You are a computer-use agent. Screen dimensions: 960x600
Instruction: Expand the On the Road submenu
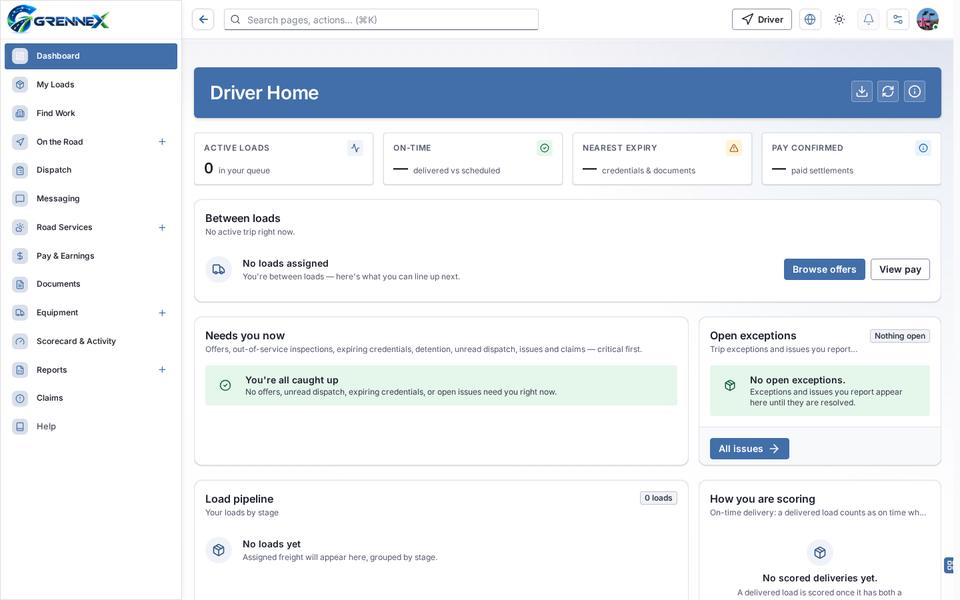point(162,142)
